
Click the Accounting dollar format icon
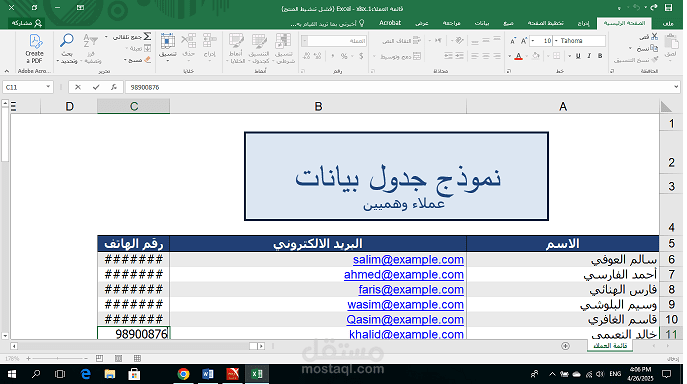tap(361, 56)
